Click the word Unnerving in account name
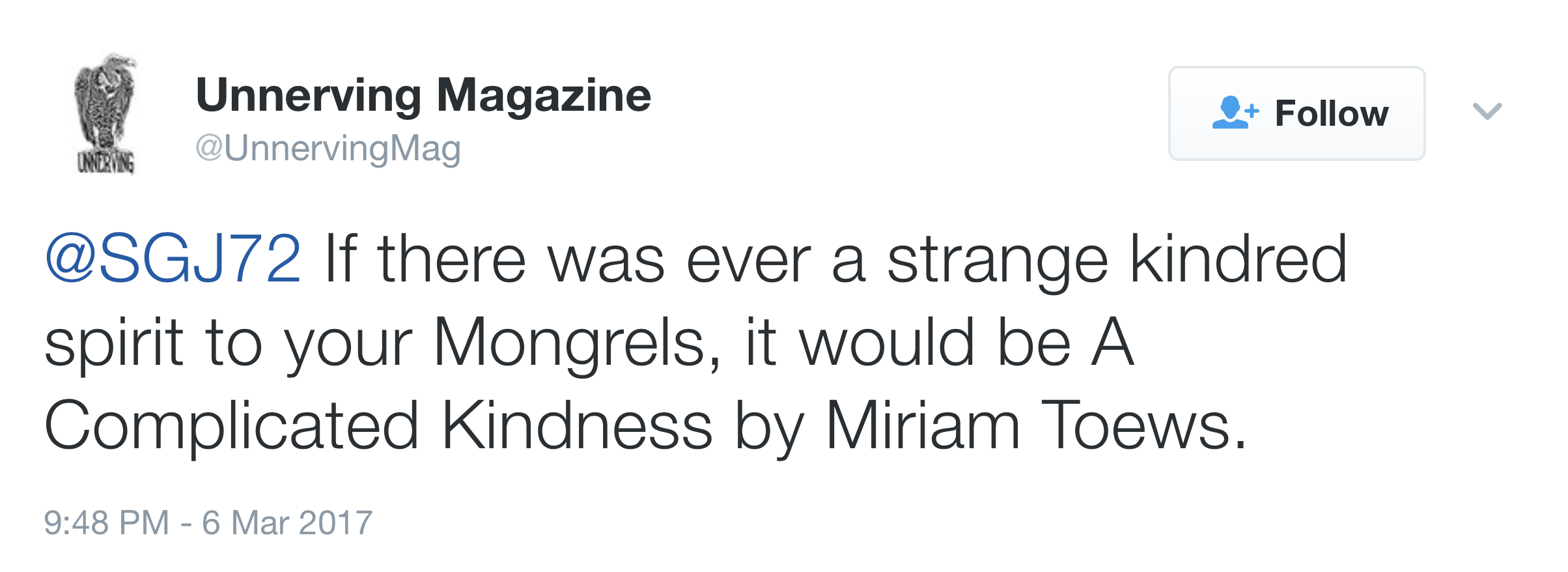1568x572 pixels. [x=309, y=95]
